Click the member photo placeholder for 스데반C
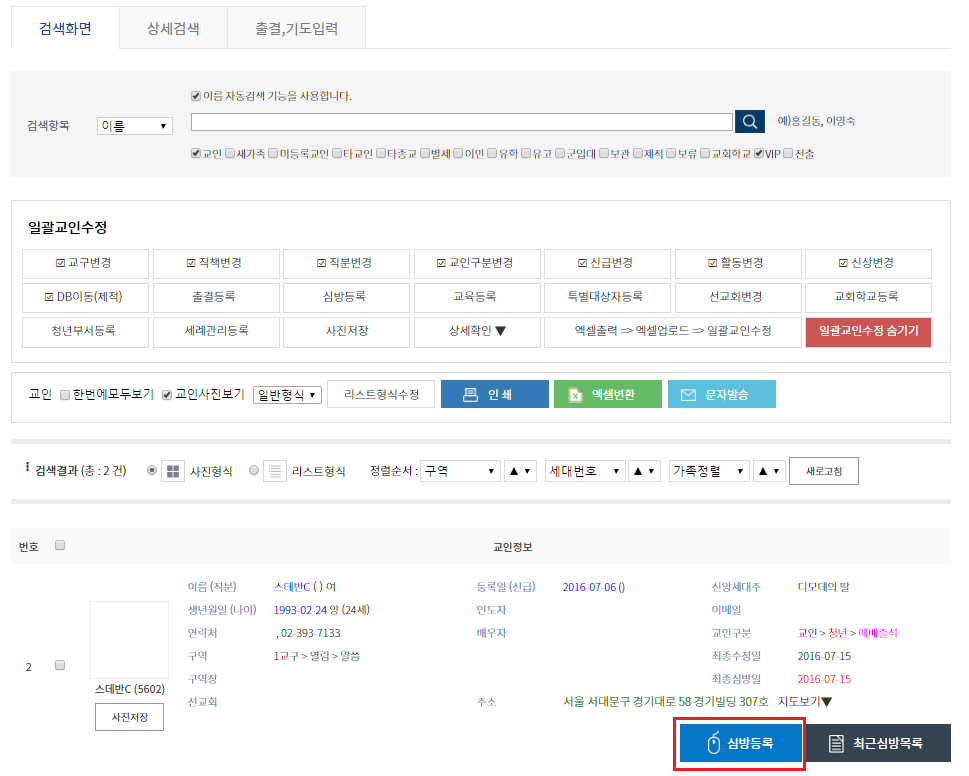 129,640
